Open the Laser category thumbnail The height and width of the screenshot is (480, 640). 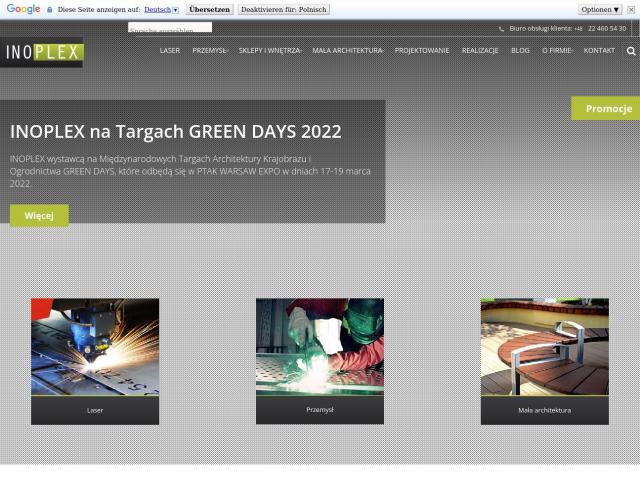click(95, 347)
